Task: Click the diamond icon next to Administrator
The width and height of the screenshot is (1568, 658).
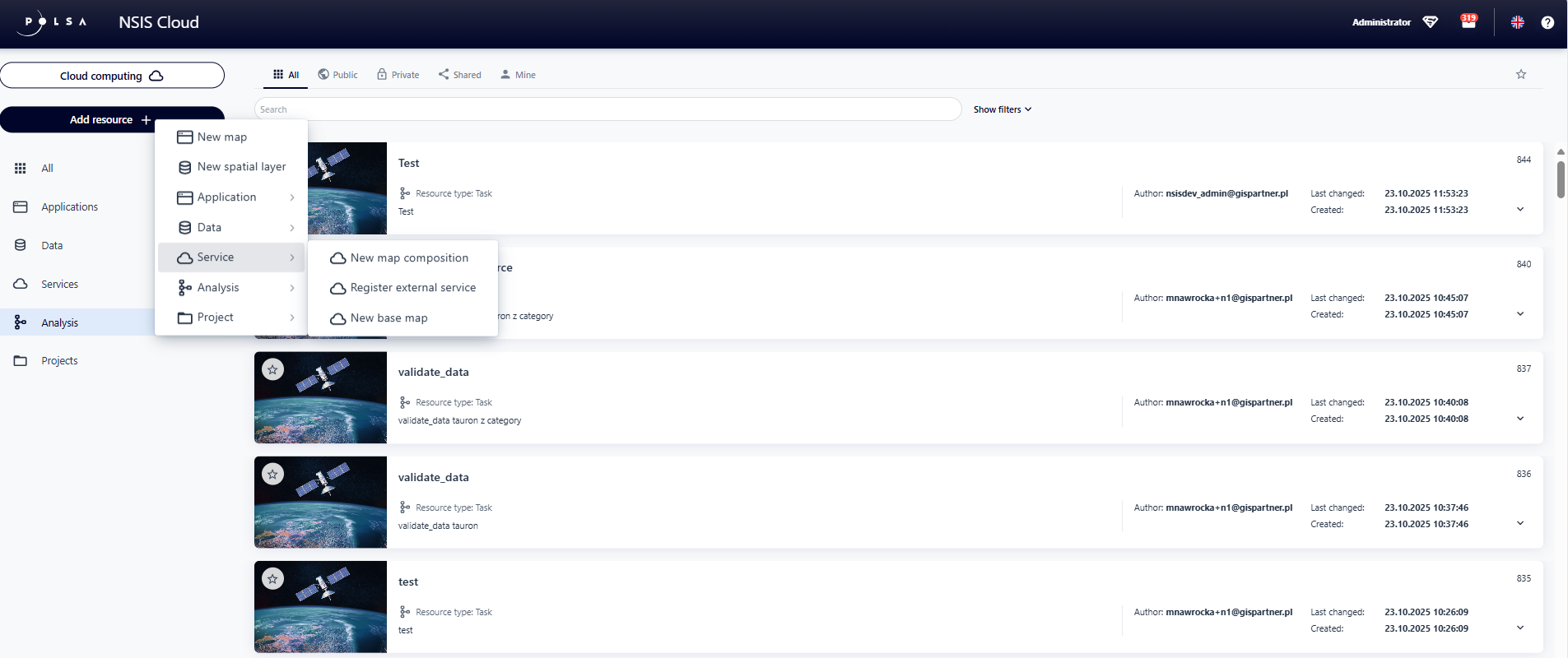Action: (1431, 22)
